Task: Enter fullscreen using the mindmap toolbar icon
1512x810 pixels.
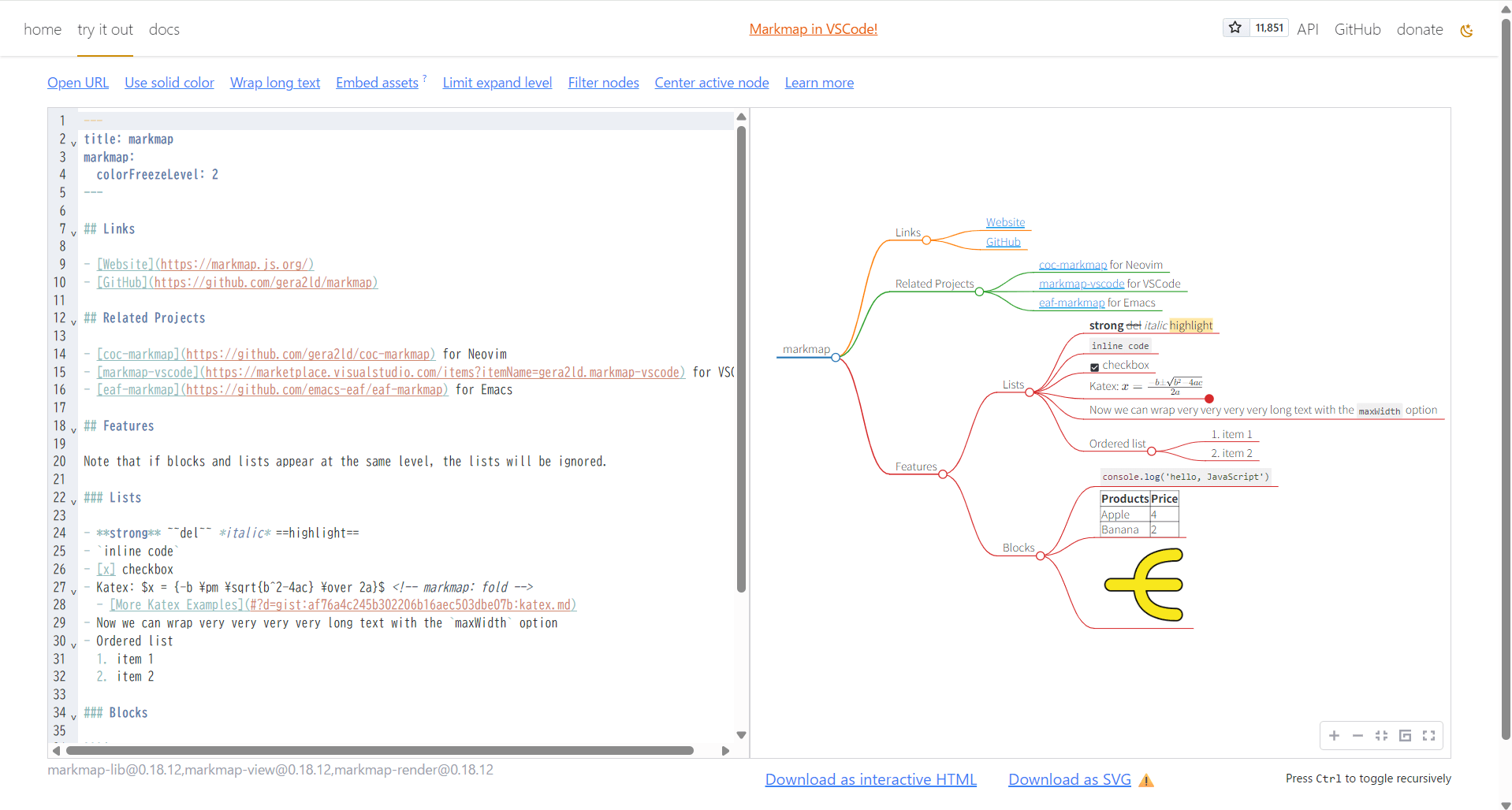Action: point(1428,735)
